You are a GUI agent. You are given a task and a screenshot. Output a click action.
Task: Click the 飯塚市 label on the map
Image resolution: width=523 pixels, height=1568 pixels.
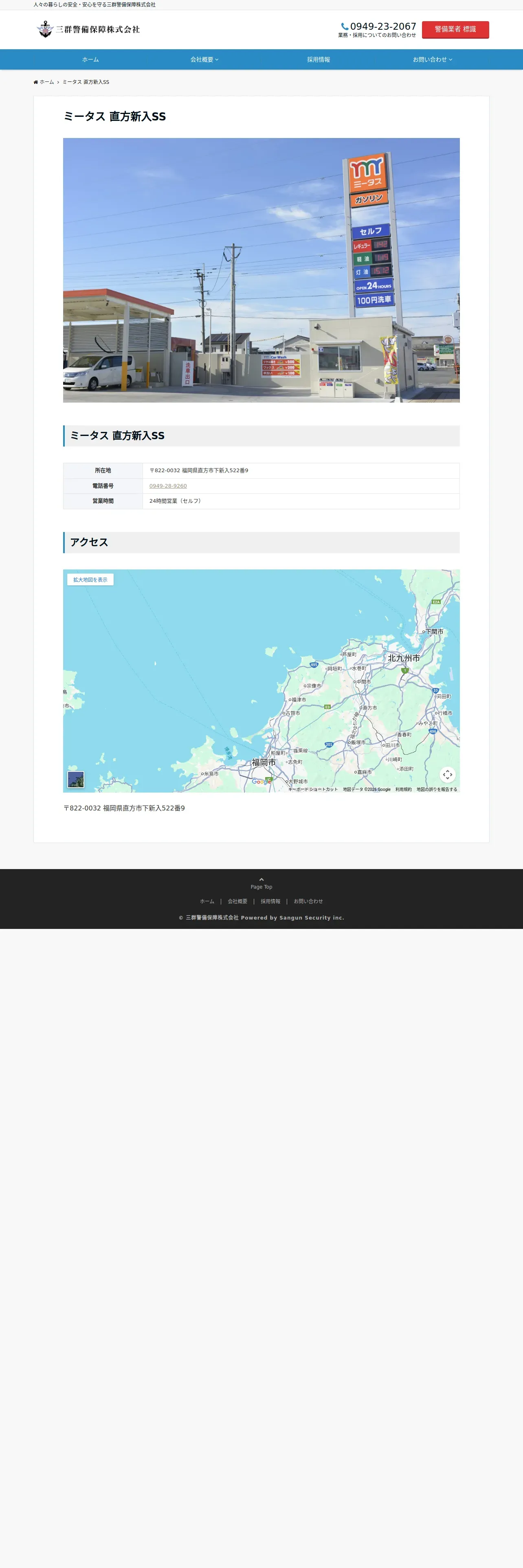click(358, 742)
